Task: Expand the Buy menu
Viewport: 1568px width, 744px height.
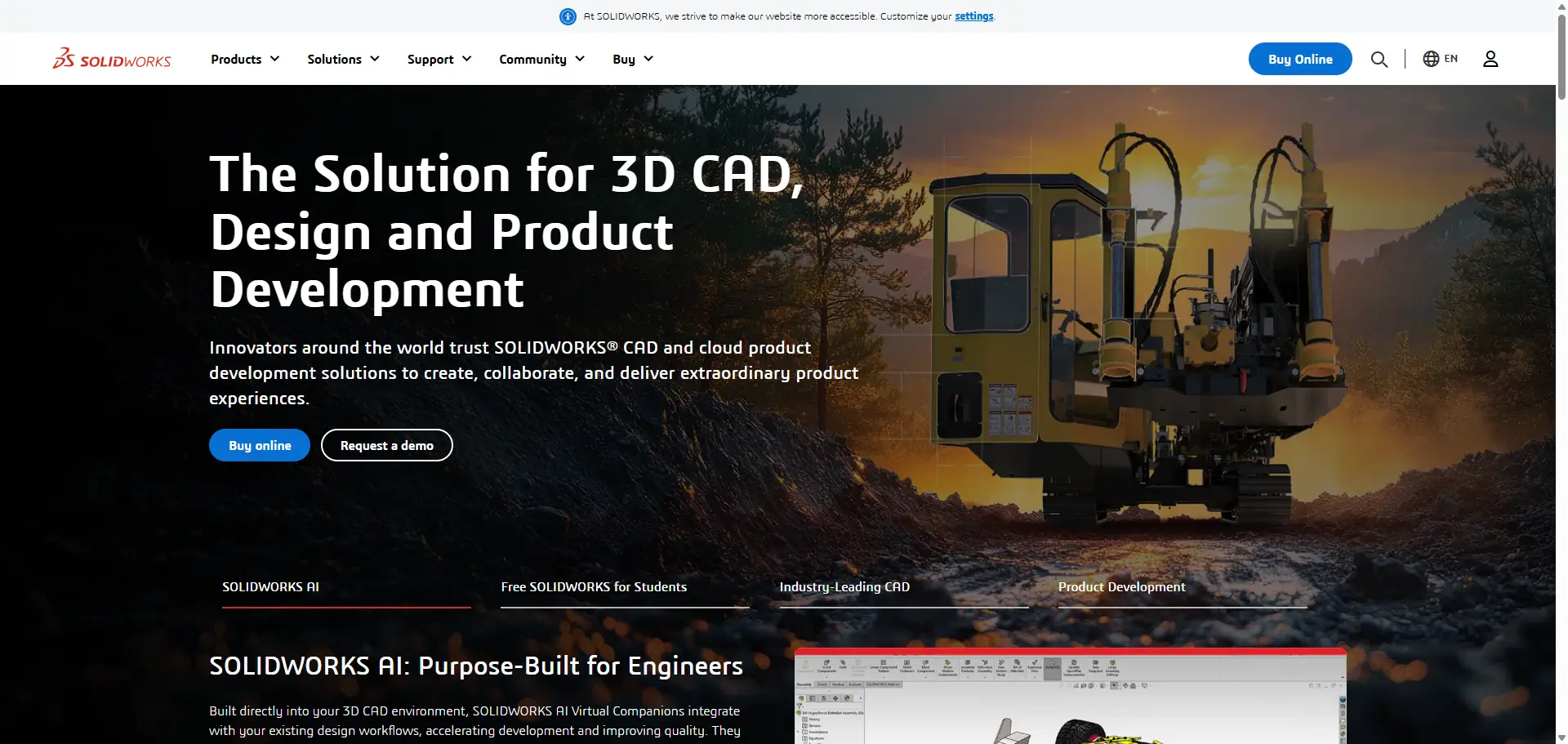Action: click(x=633, y=59)
